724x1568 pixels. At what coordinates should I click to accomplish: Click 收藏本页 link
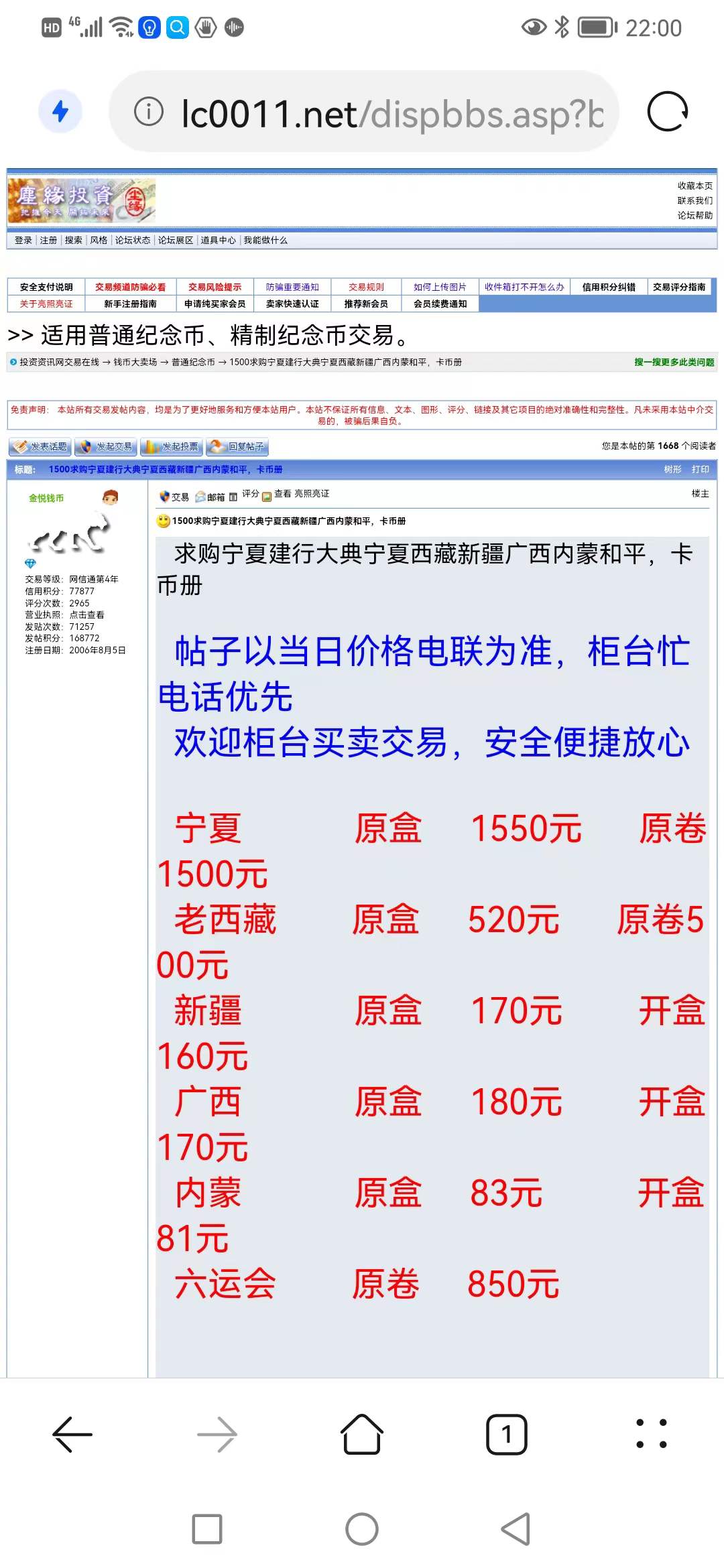click(695, 186)
